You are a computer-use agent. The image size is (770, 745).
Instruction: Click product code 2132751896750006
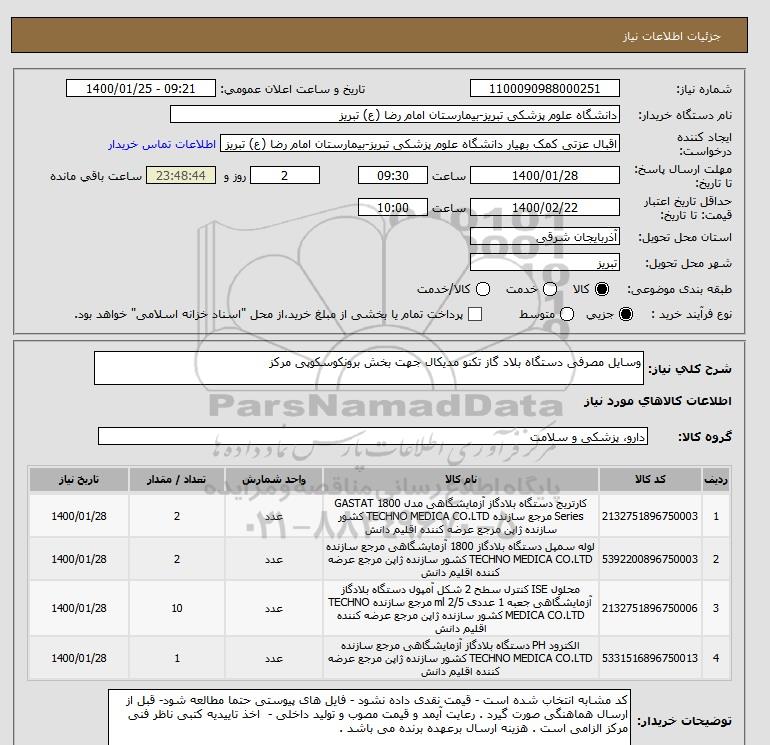[650, 608]
